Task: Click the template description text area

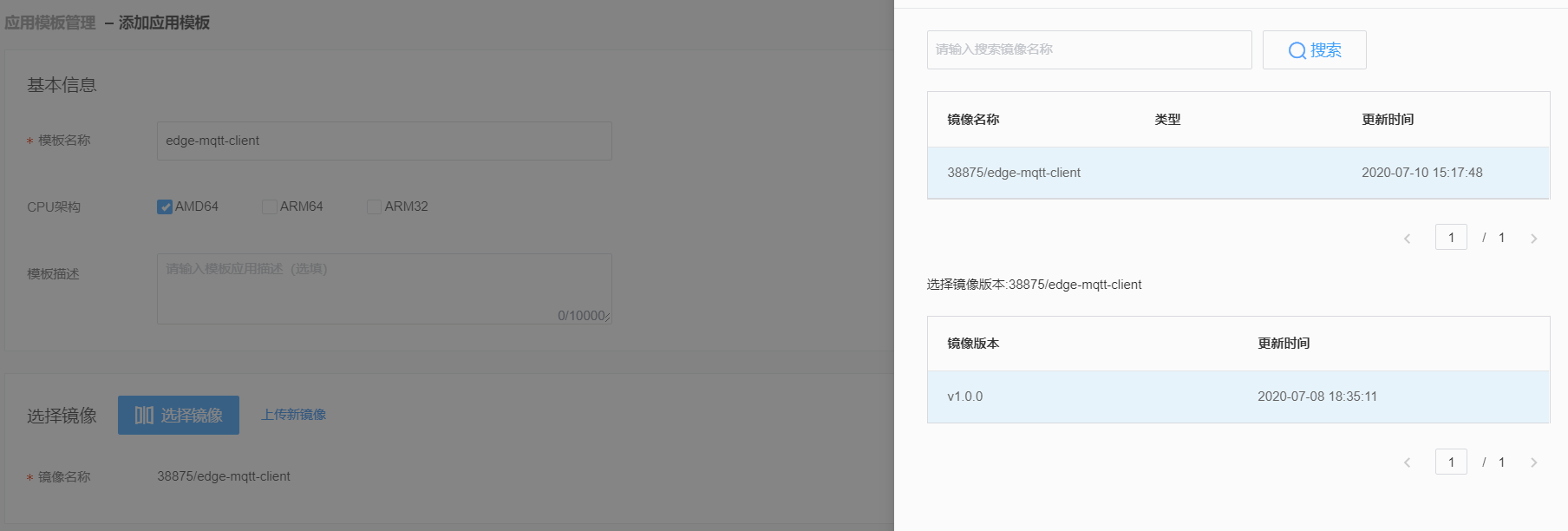Action: click(x=383, y=288)
